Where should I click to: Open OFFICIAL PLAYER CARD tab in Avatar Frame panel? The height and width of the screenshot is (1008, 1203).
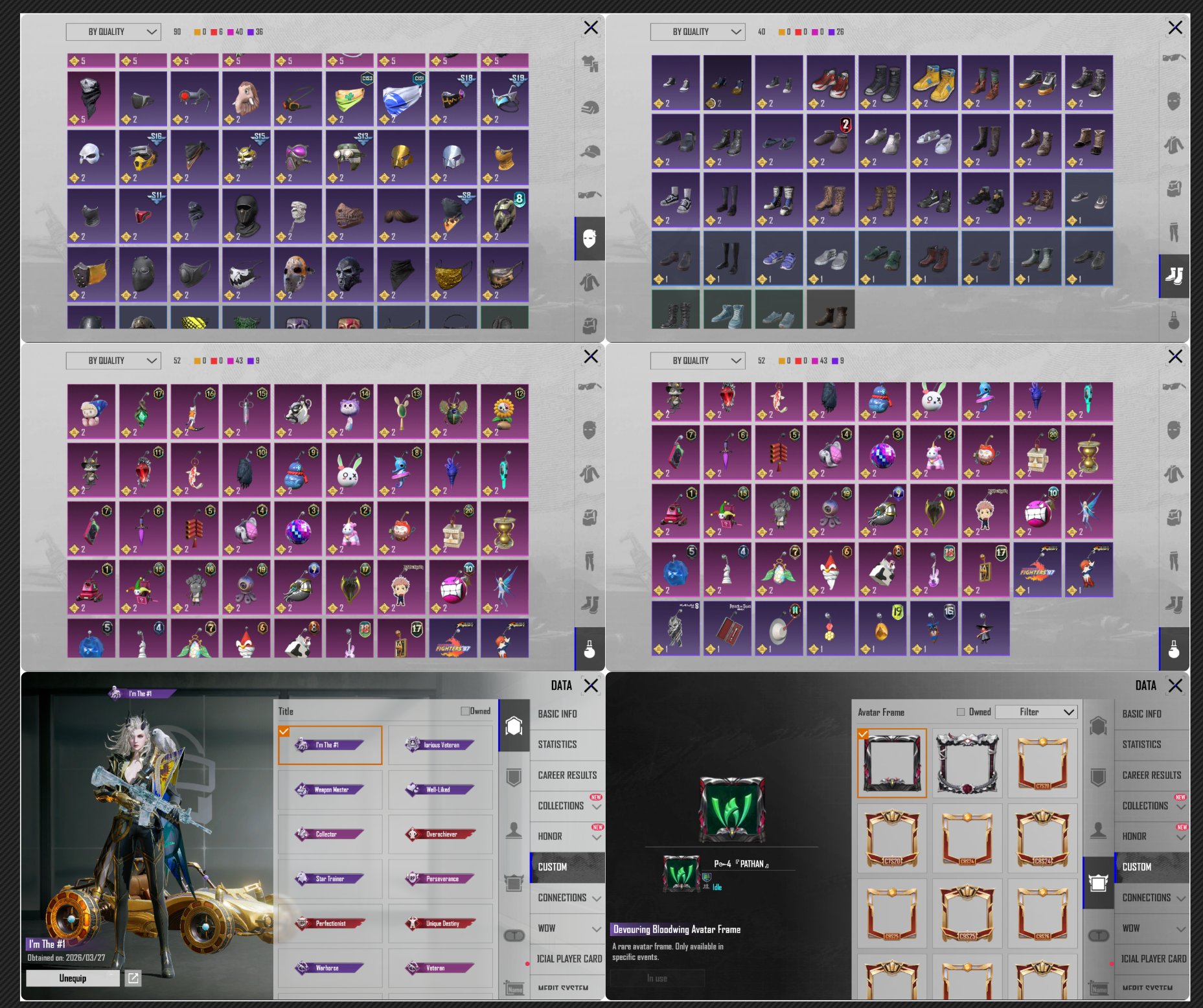(1152, 959)
